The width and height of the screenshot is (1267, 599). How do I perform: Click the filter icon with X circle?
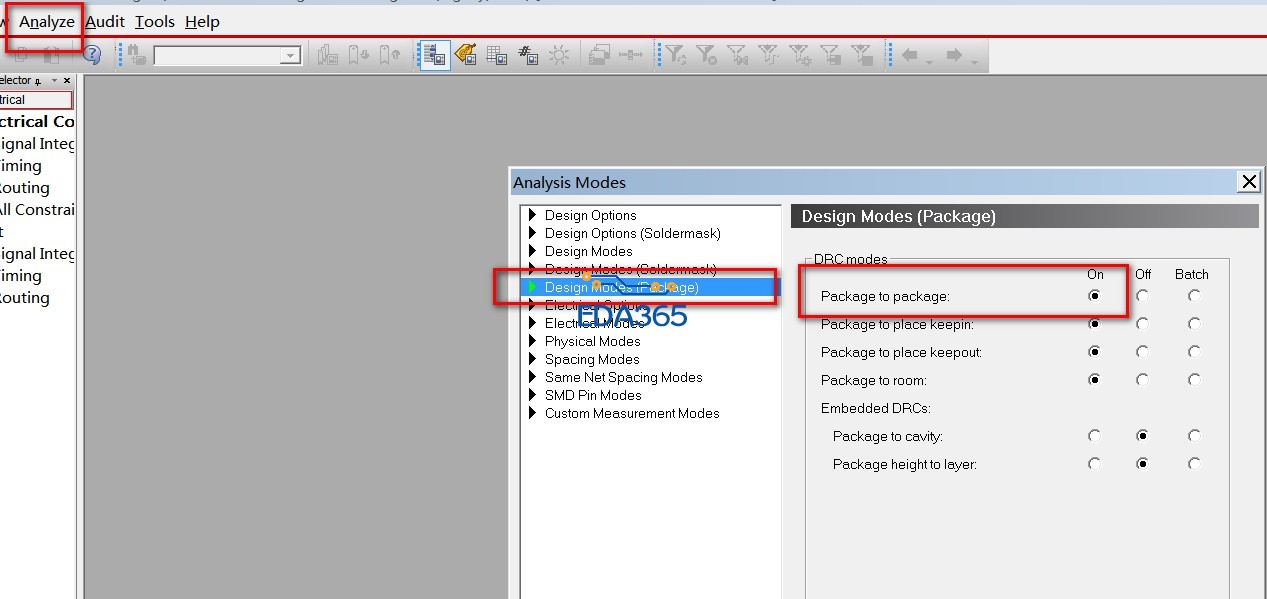(707, 56)
